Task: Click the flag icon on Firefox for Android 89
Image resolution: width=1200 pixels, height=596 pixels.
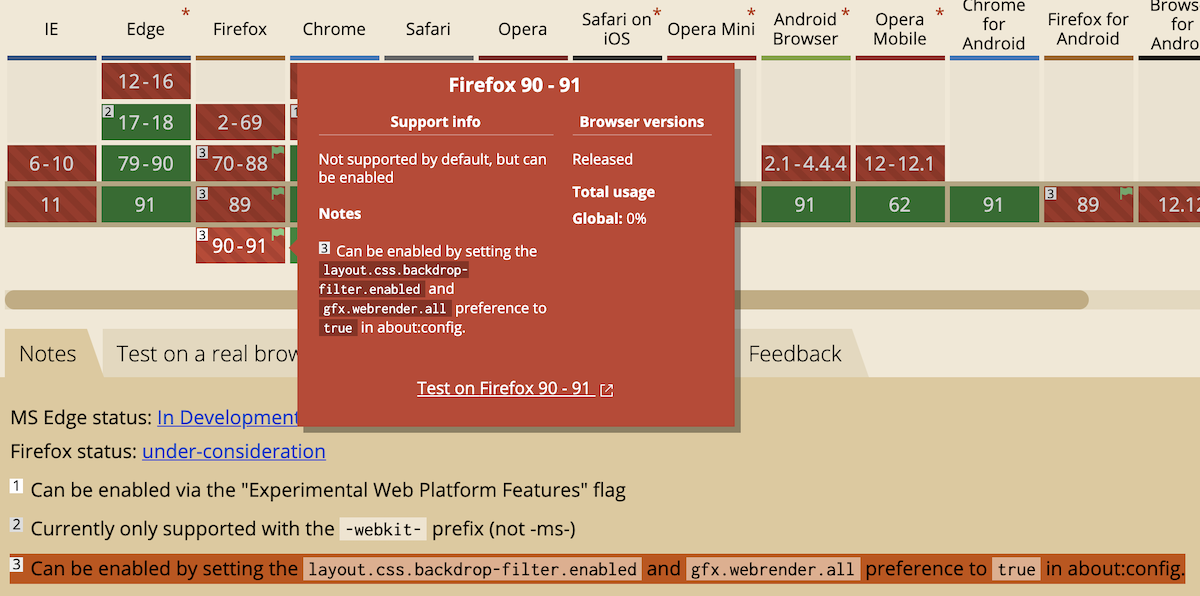Action: 1125,192
